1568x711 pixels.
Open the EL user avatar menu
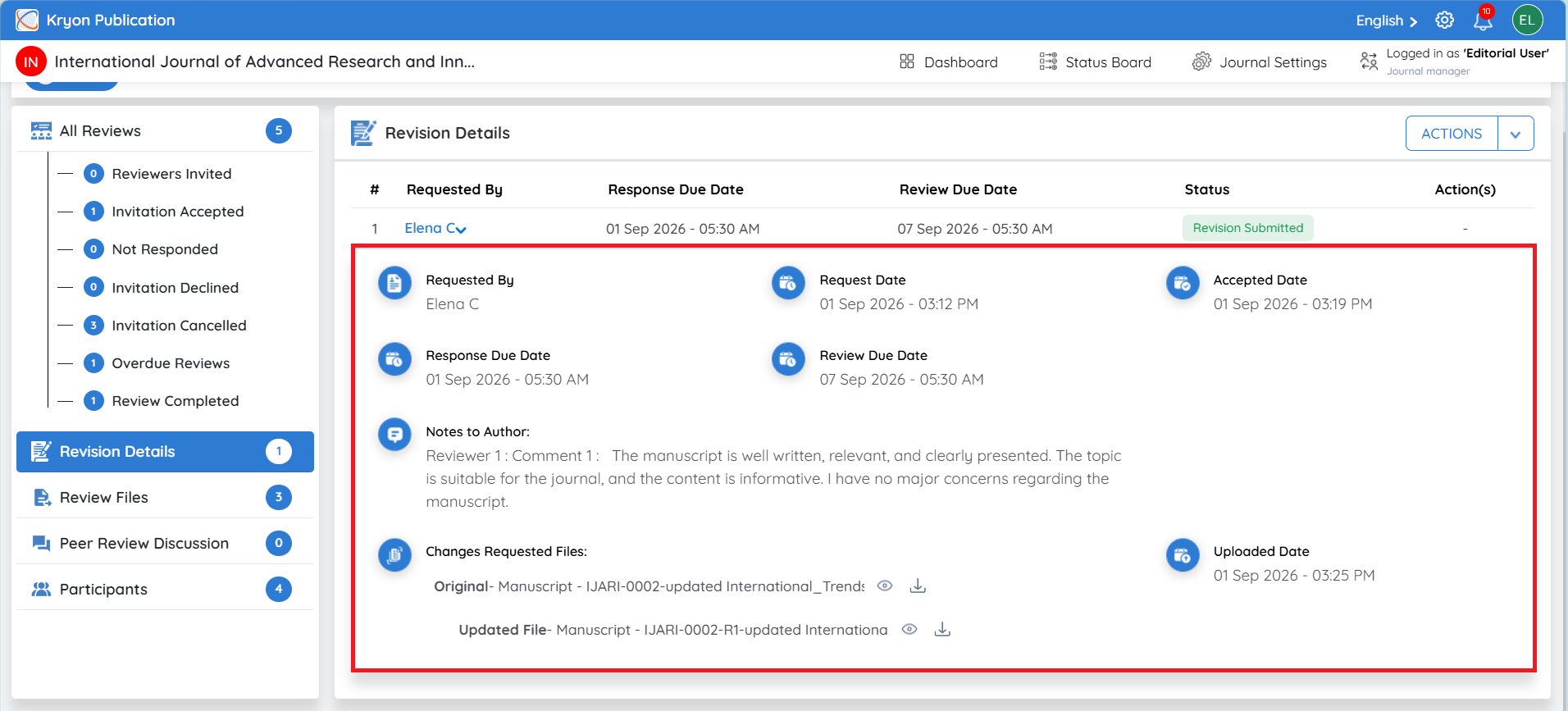(x=1527, y=21)
